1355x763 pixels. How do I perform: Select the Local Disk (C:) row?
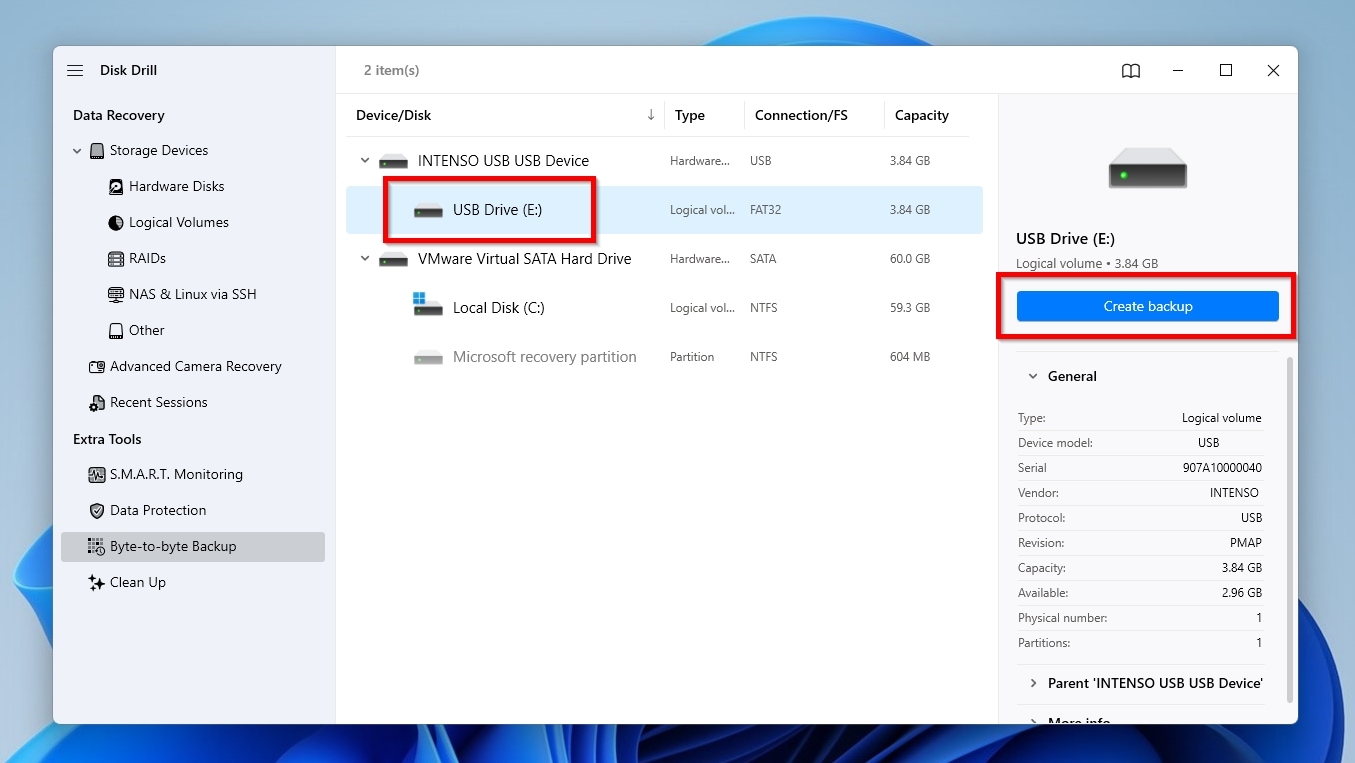click(x=497, y=308)
